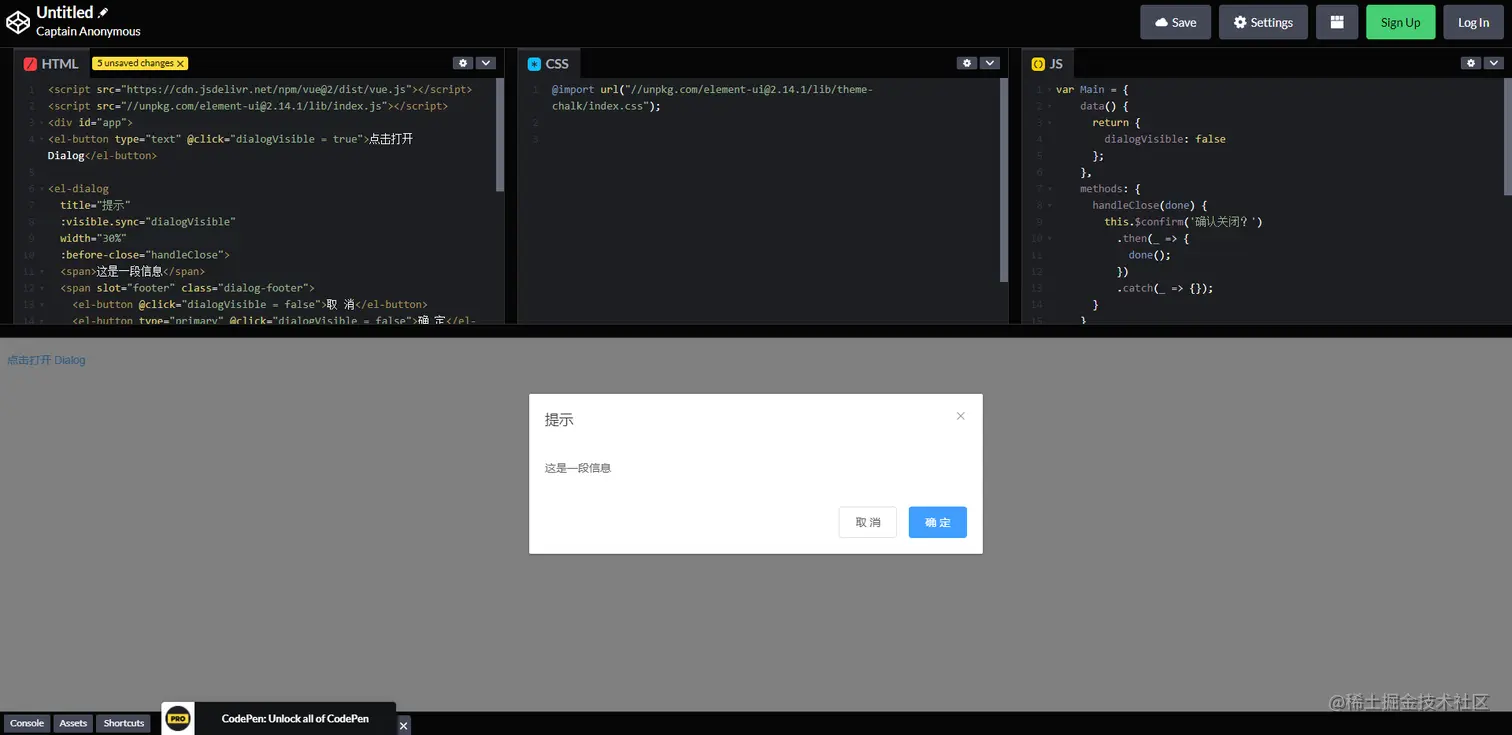Click the @import url line in CSS
1512x735 pixels.
[712, 98]
